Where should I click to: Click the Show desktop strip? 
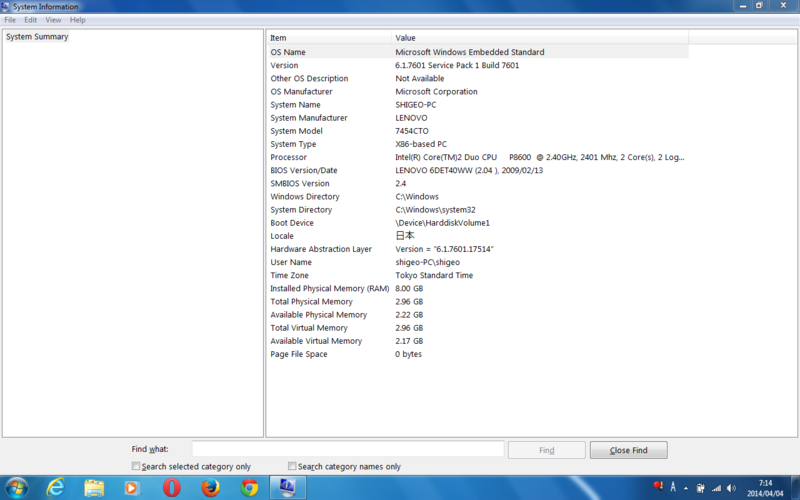point(795,488)
